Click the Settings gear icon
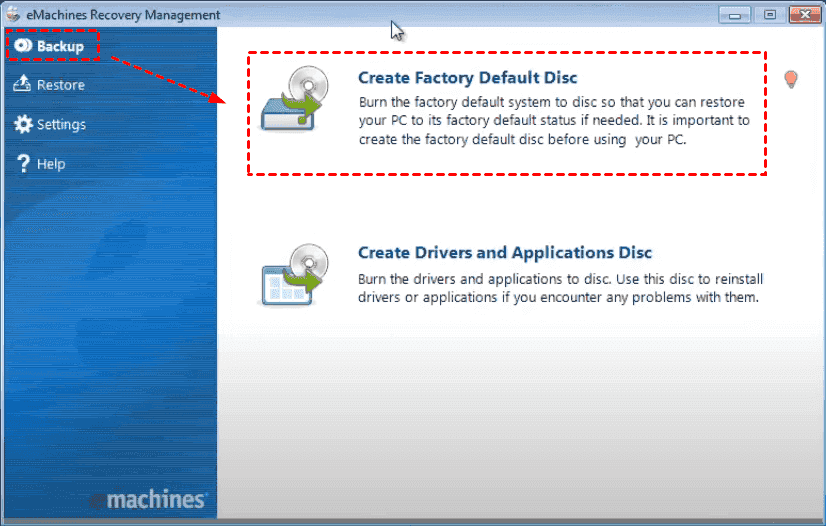 [x=23, y=124]
